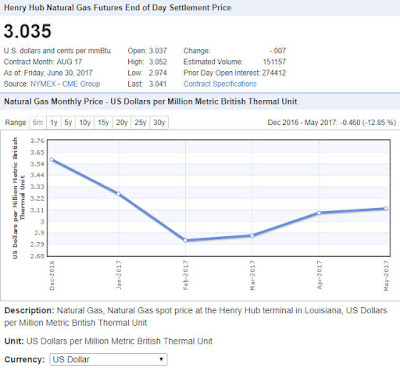
Task: Click the Dec-2016 x-axis label
Action: pyautogui.click(x=52, y=276)
